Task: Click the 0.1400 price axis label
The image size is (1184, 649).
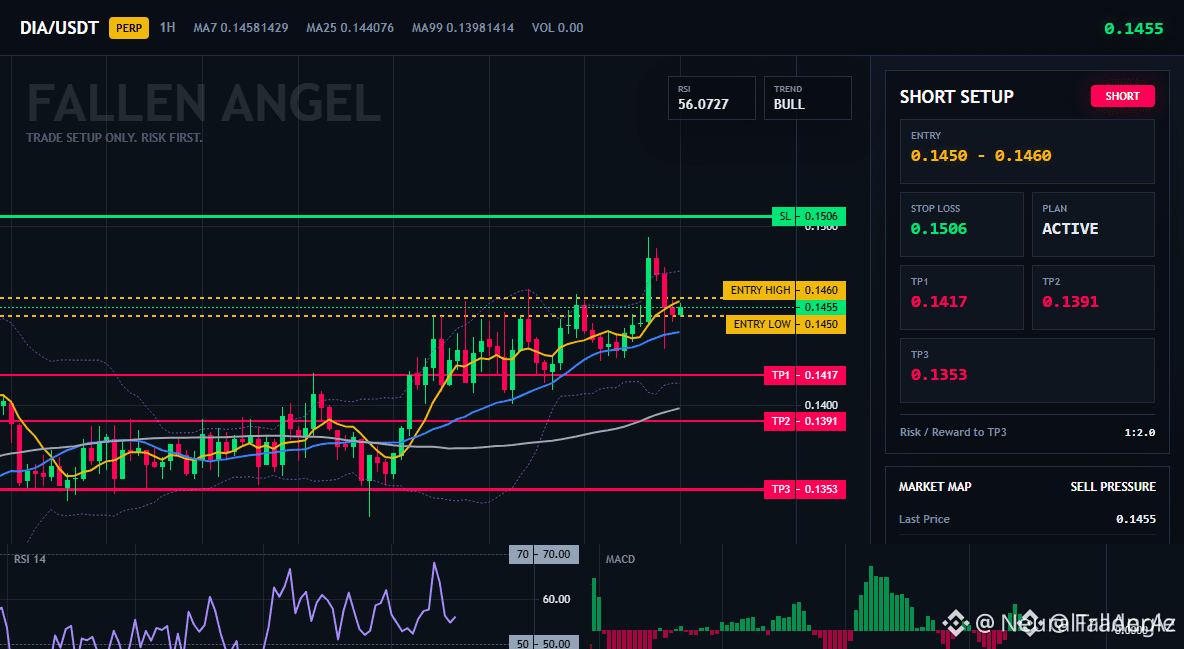Action: pyautogui.click(x=821, y=405)
